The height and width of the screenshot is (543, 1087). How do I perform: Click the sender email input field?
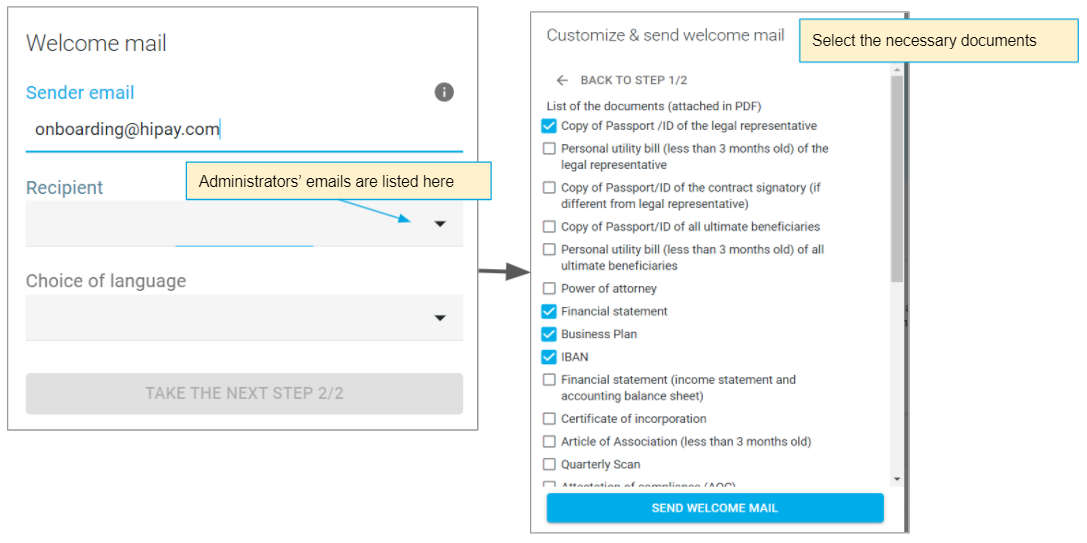(244, 129)
